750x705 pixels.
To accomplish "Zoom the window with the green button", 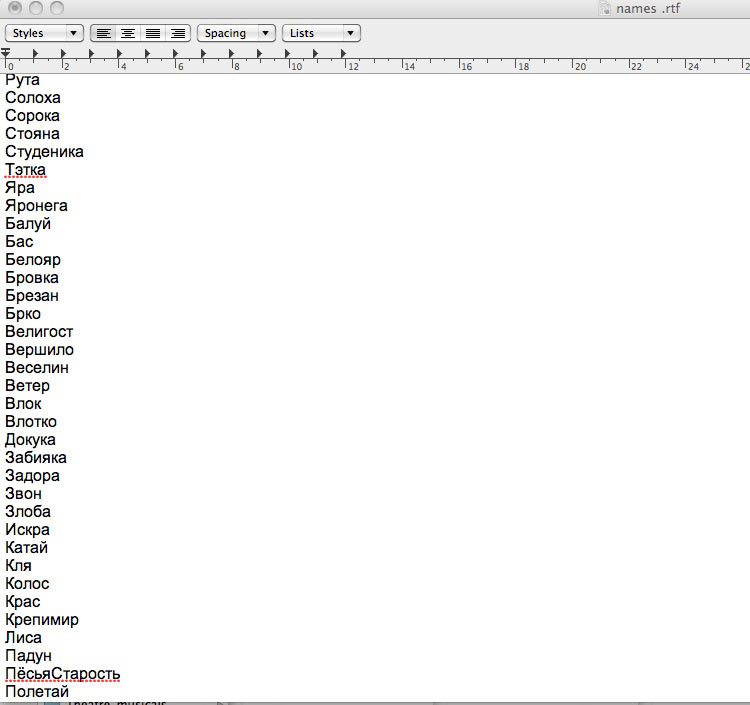I will (56, 8).
